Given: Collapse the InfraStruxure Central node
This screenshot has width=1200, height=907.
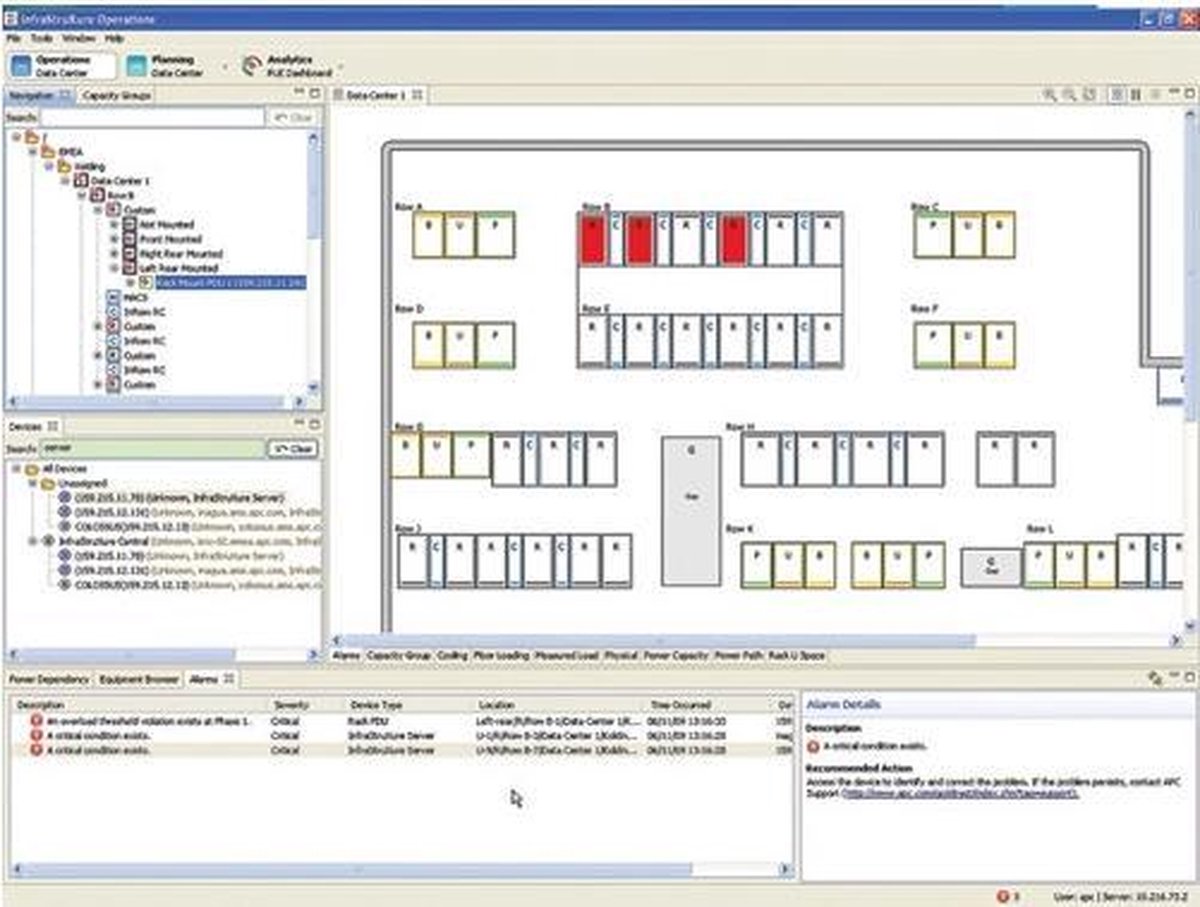Looking at the screenshot, I should [33, 540].
